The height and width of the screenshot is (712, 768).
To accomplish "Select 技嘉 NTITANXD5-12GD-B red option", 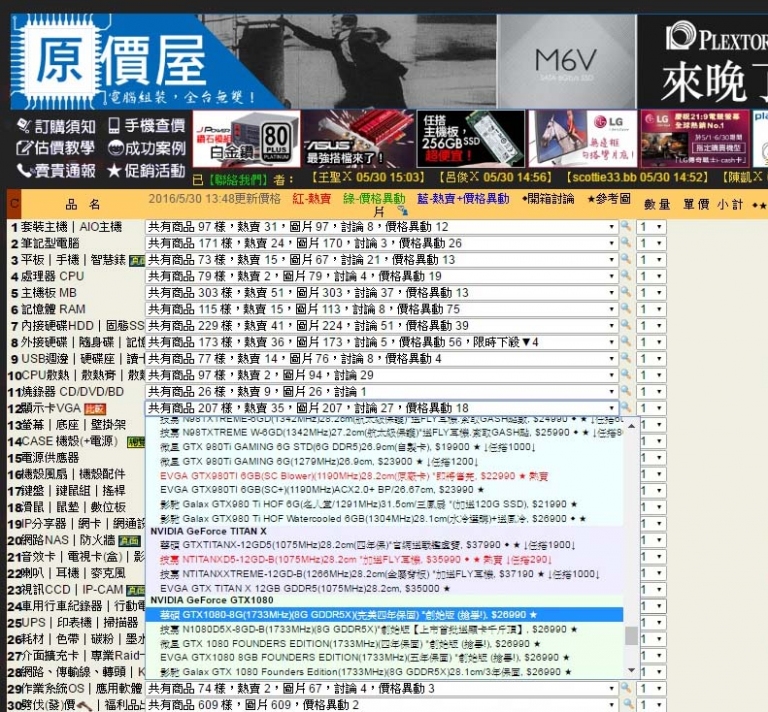I will [384, 559].
